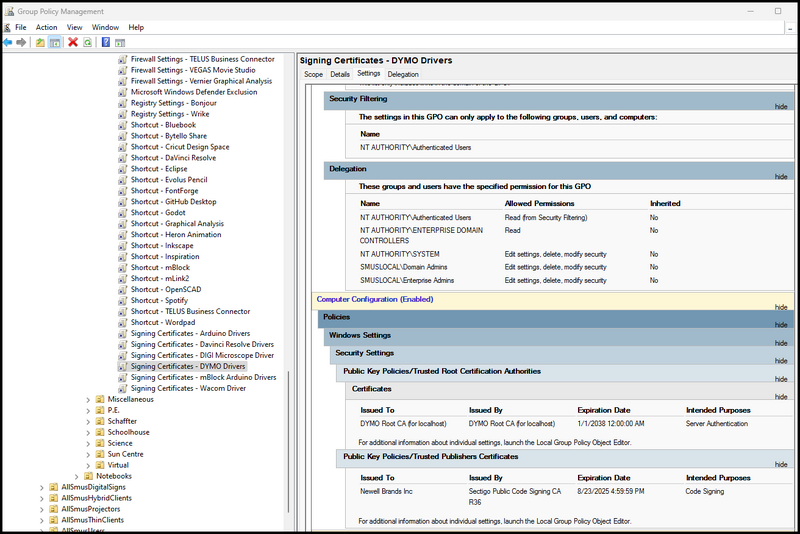Select Signing Certificates - Wacom Driver GPO
This screenshot has height=534, width=800.
point(188,388)
